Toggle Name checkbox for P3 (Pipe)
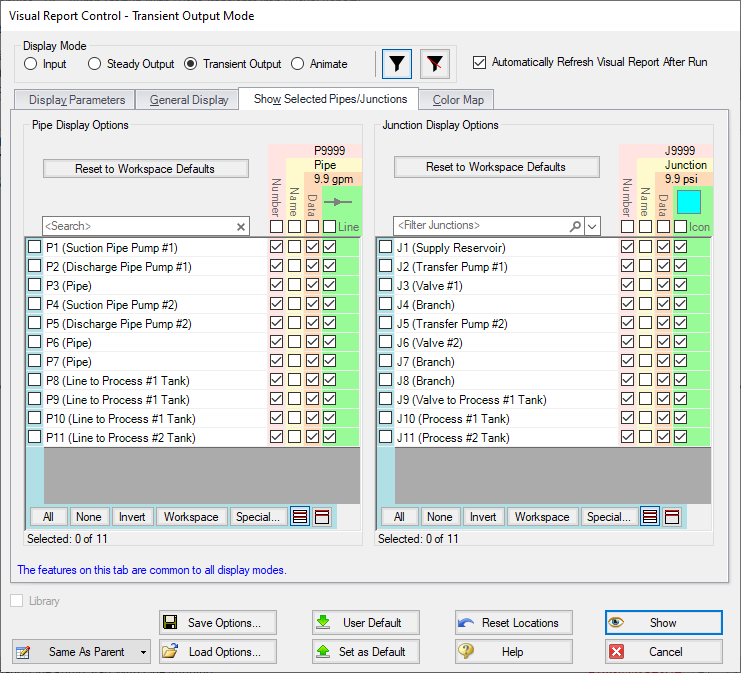 pos(294,285)
